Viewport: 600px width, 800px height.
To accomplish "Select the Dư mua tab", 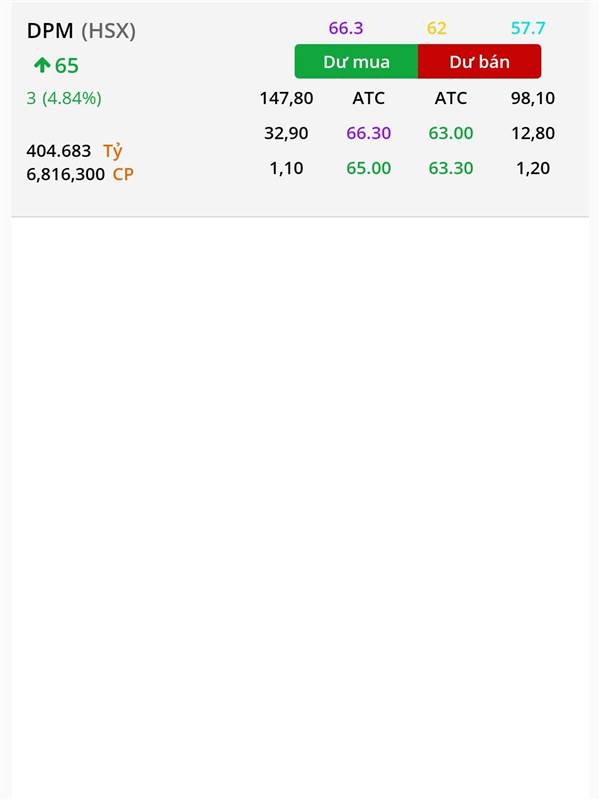I will [357, 62].
